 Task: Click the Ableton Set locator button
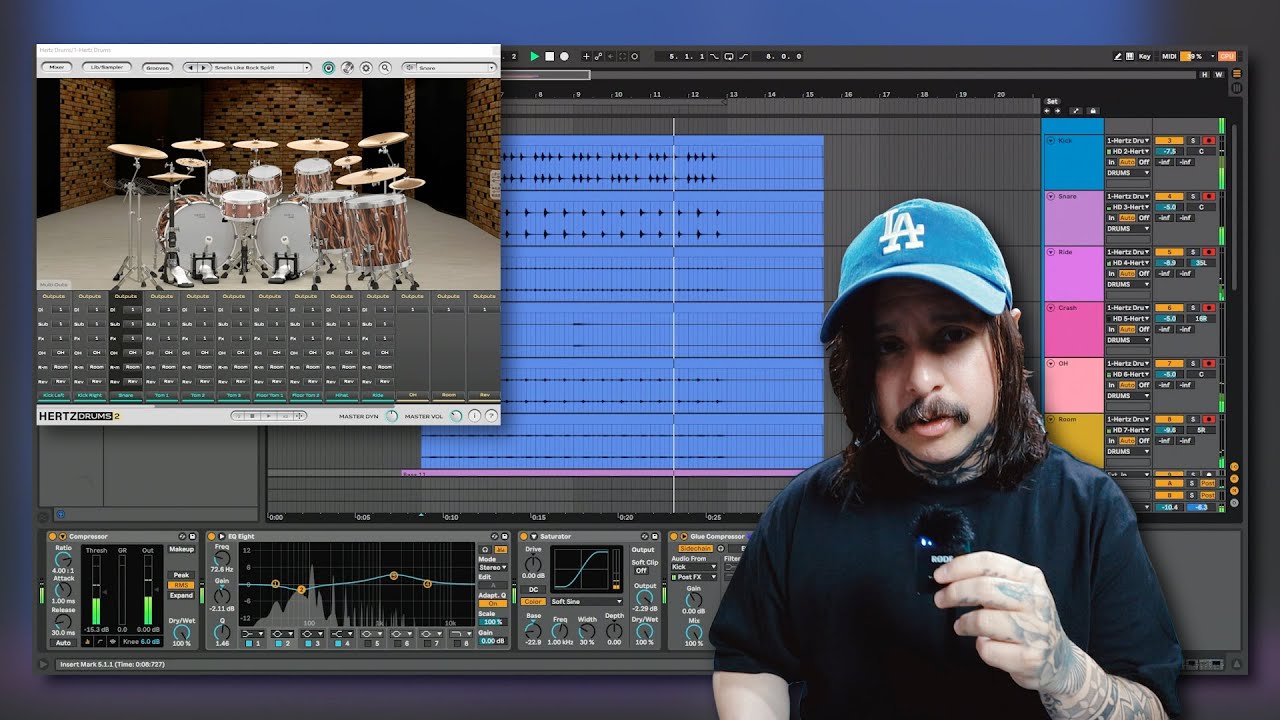pyautogui.click(x=1052, y=101)
